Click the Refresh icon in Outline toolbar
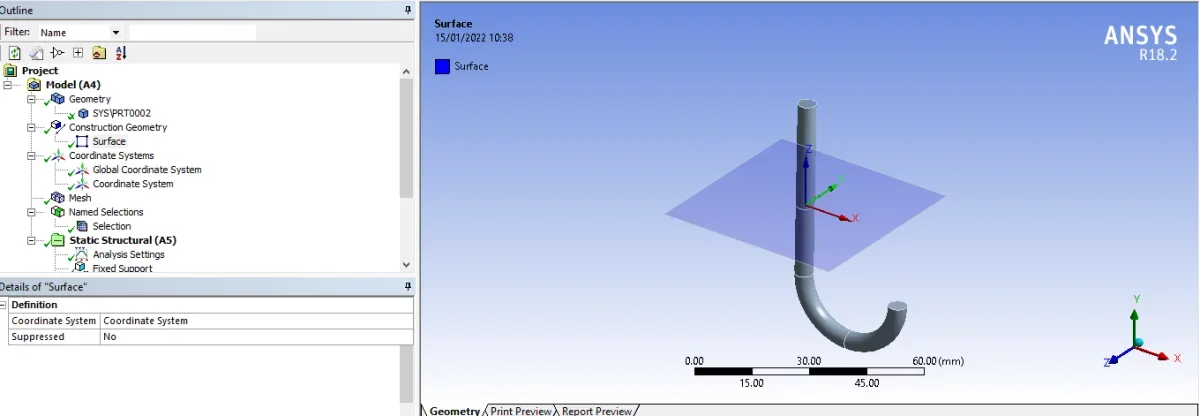 coord(15,53)
